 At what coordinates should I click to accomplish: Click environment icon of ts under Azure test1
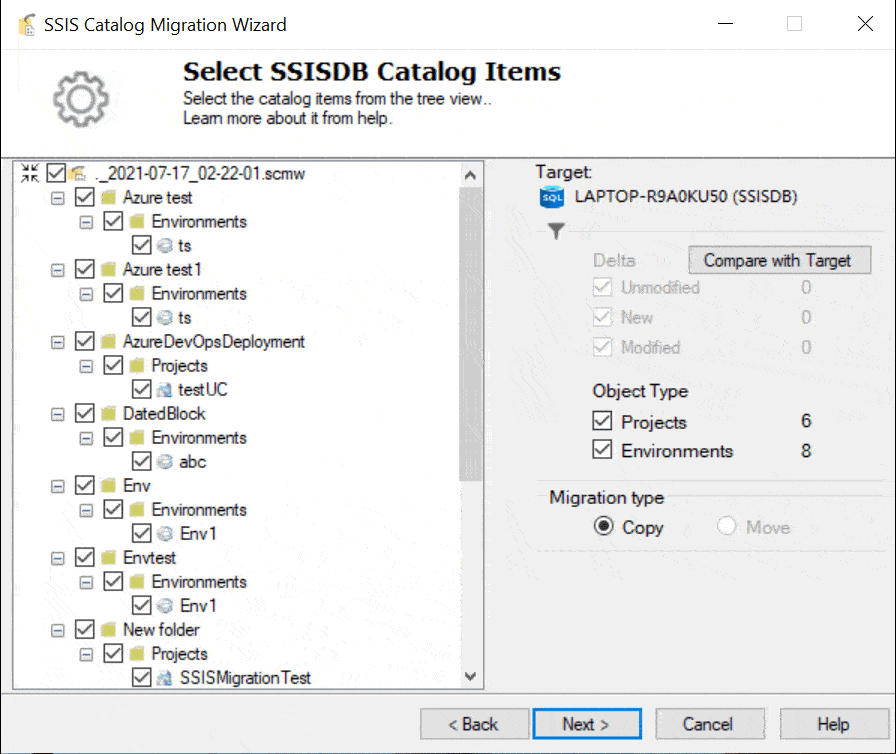click(x=165, y=318)
